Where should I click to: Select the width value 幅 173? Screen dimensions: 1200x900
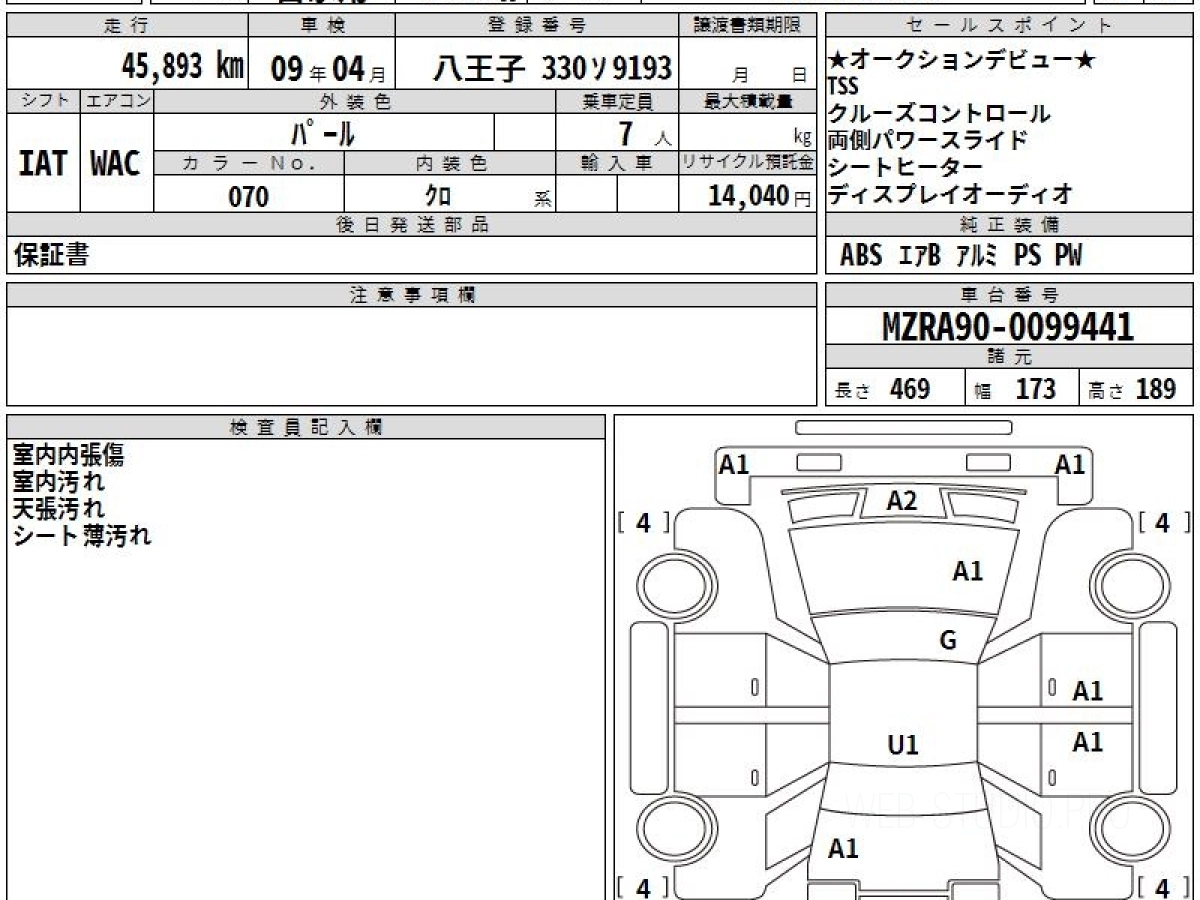pos(1015,389)
